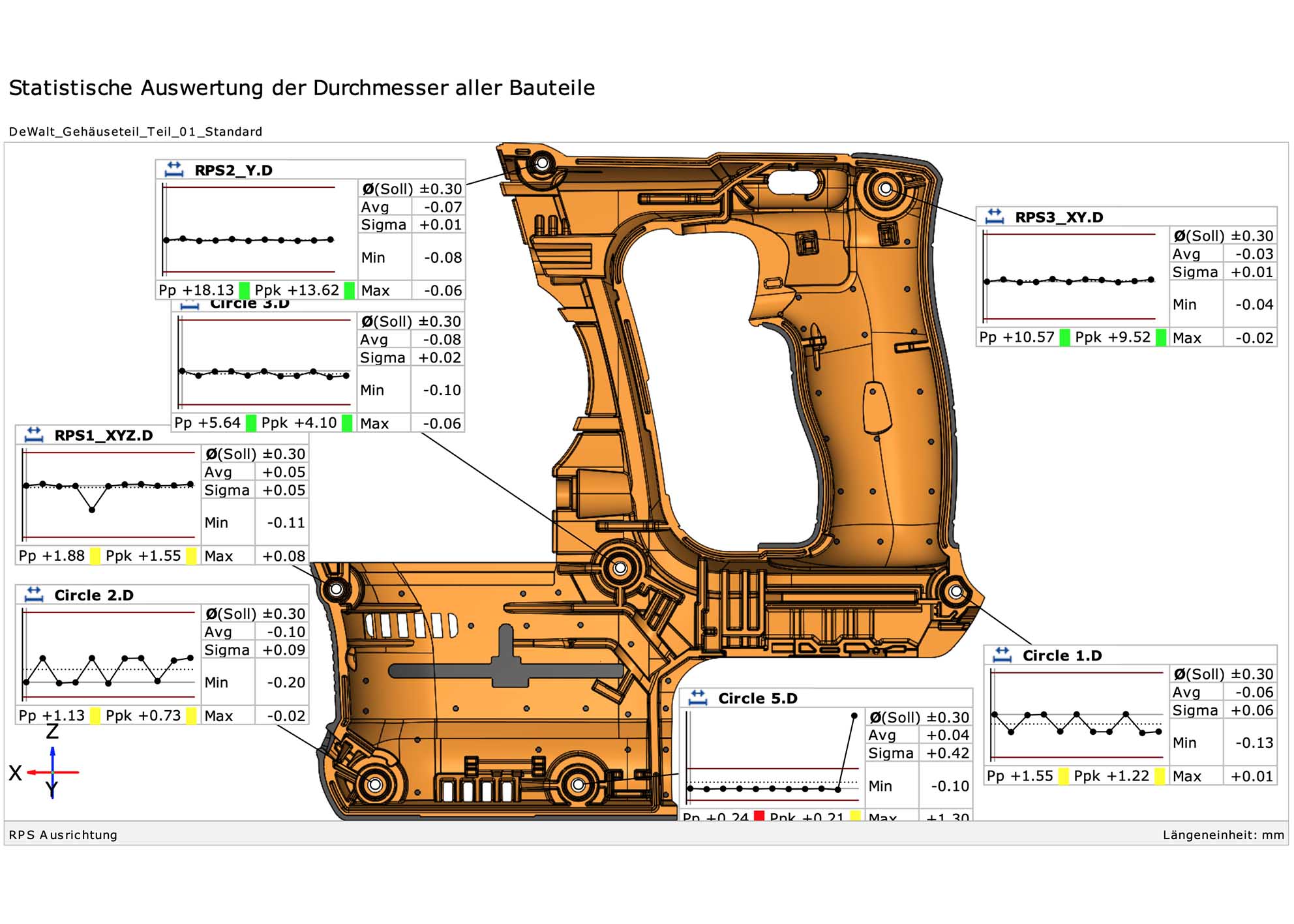Viewport: 1294px width, 924px height.
Task: Click the diameter icon of Circle 5.D
Action: (697, 697)
